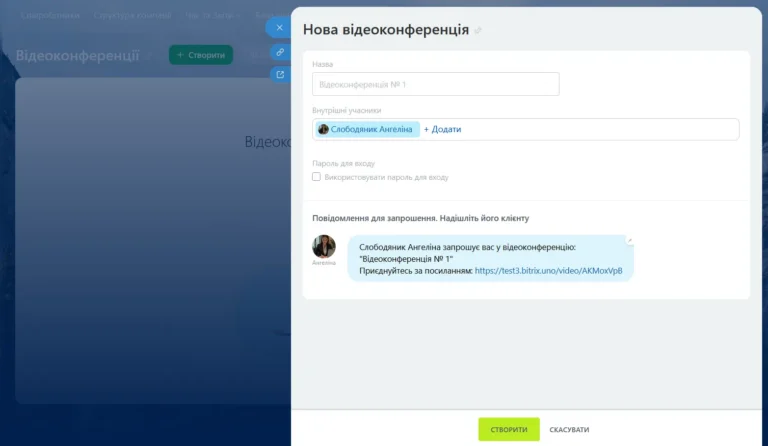Click '+ Створити' button on background page
Viewport: 768px width, 446px height.
[201, 55]
